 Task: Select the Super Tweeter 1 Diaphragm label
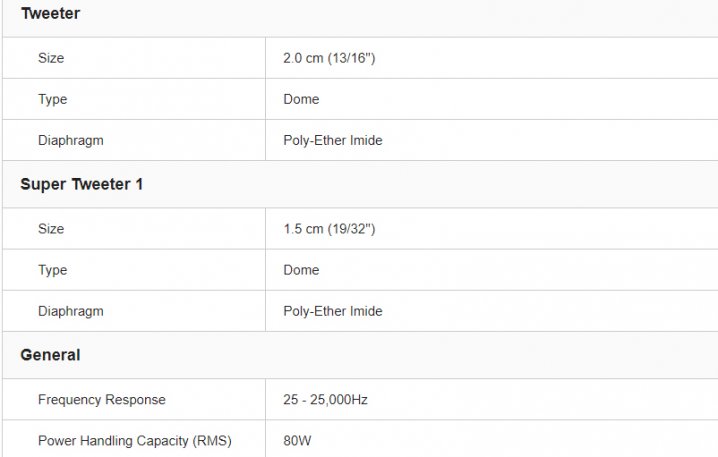click(x=71, y=311)
